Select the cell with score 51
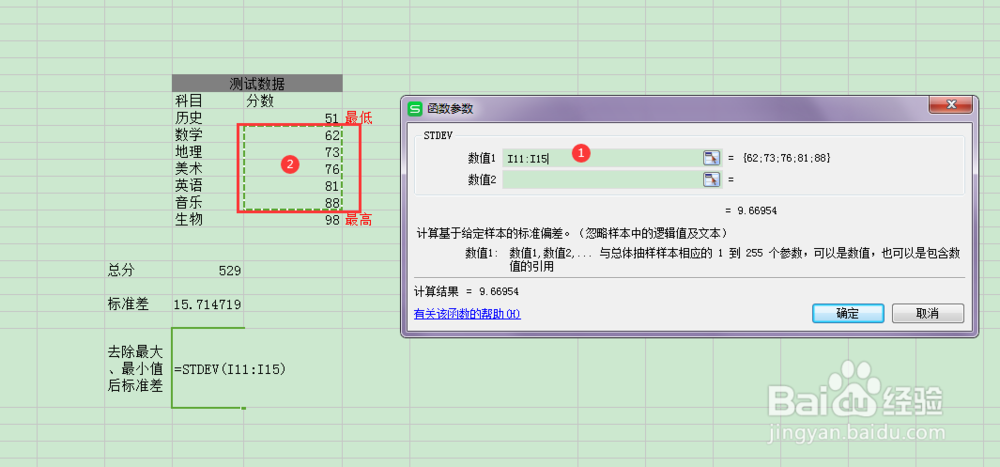 [x=293, y=117]
